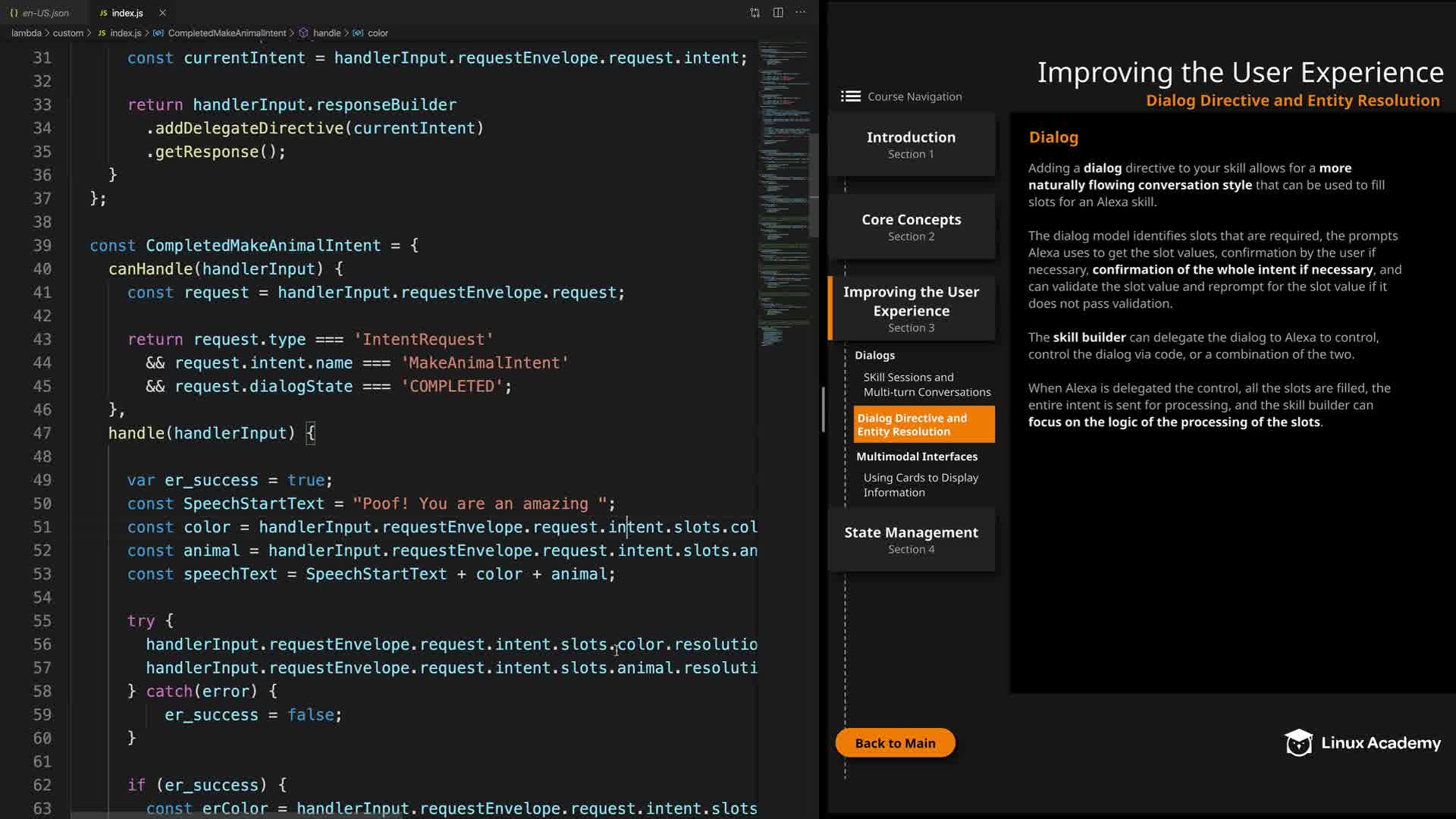Open the CompletedMakeAnimalIntent breadcrumb dropdown
Viewport: 1456px width, 819px height.
[227, 33]
